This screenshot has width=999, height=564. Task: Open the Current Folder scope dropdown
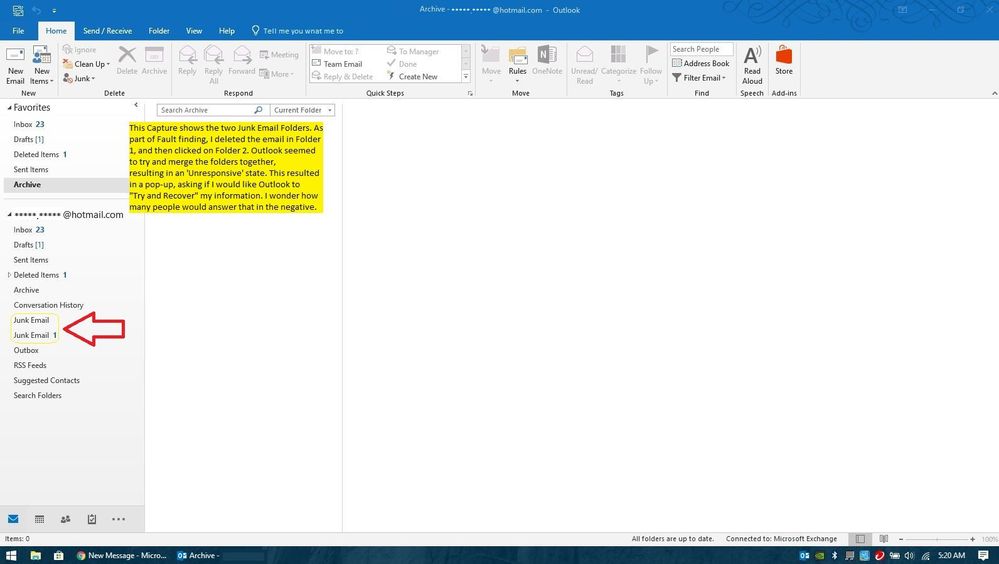coord(302,110)
